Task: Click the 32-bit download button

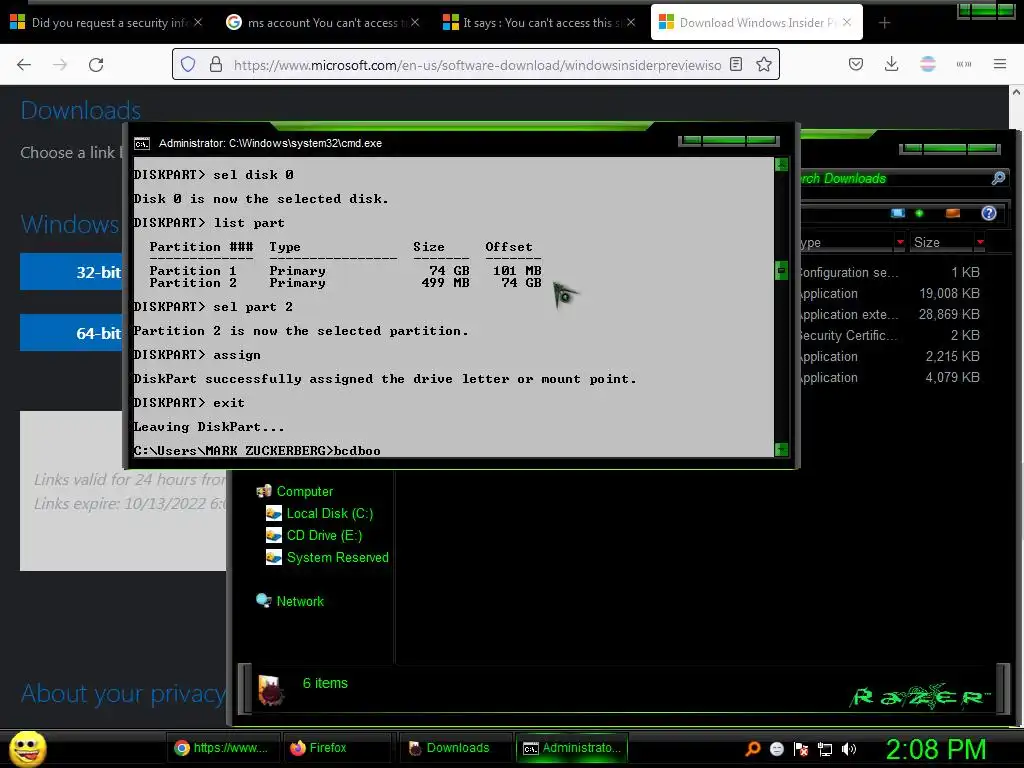Action: point(71,272)
